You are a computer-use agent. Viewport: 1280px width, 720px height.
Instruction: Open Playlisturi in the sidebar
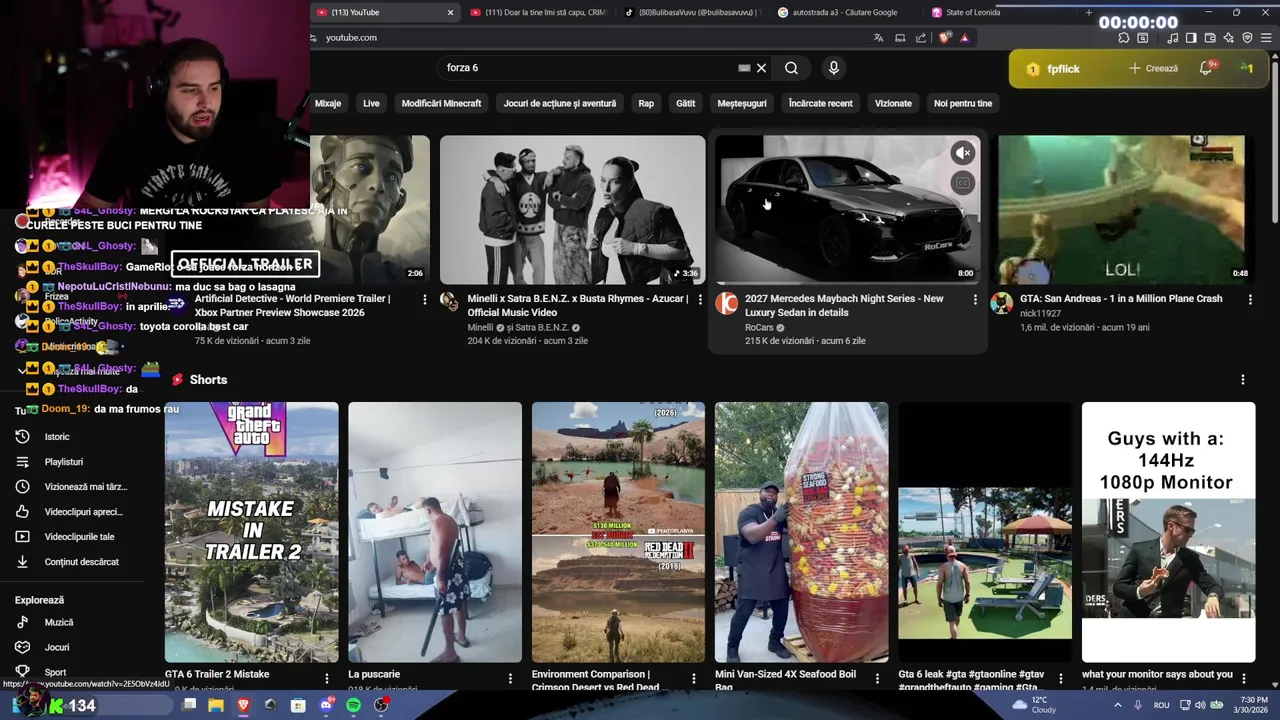63,462
